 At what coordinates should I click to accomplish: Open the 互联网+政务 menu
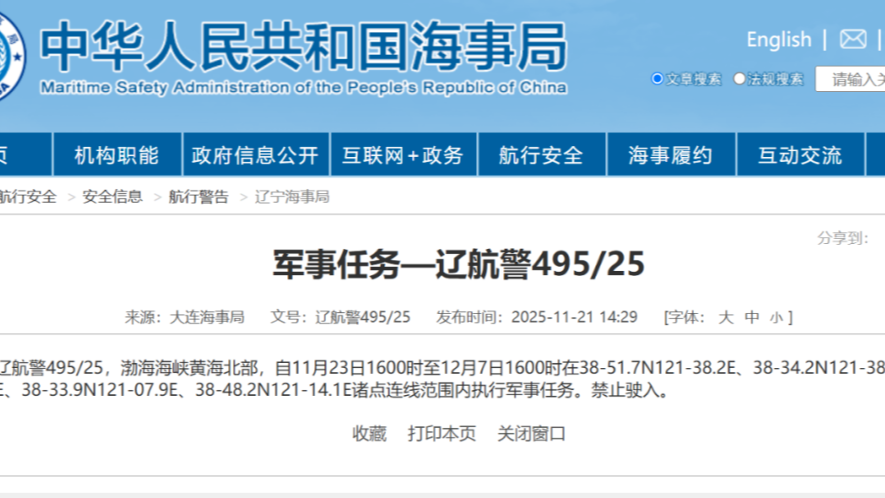(403, 155)
